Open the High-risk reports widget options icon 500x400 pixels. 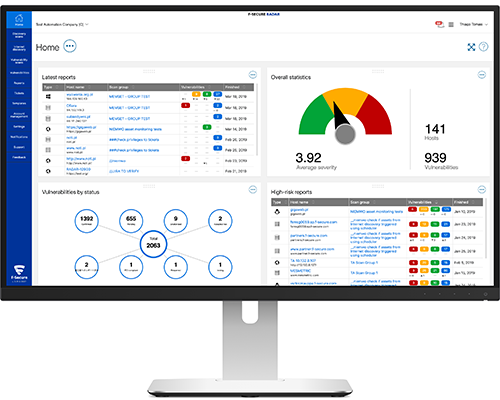(482, 190)
